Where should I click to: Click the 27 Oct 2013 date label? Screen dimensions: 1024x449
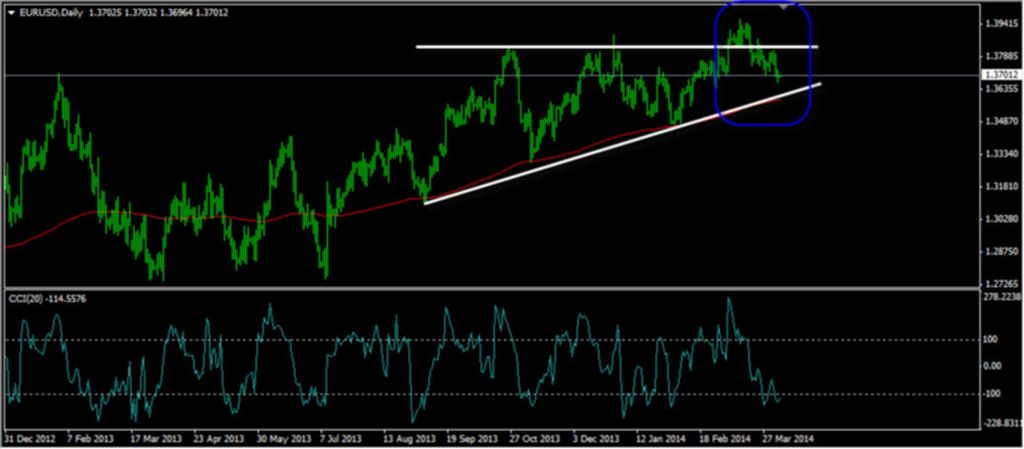(534, 437)
